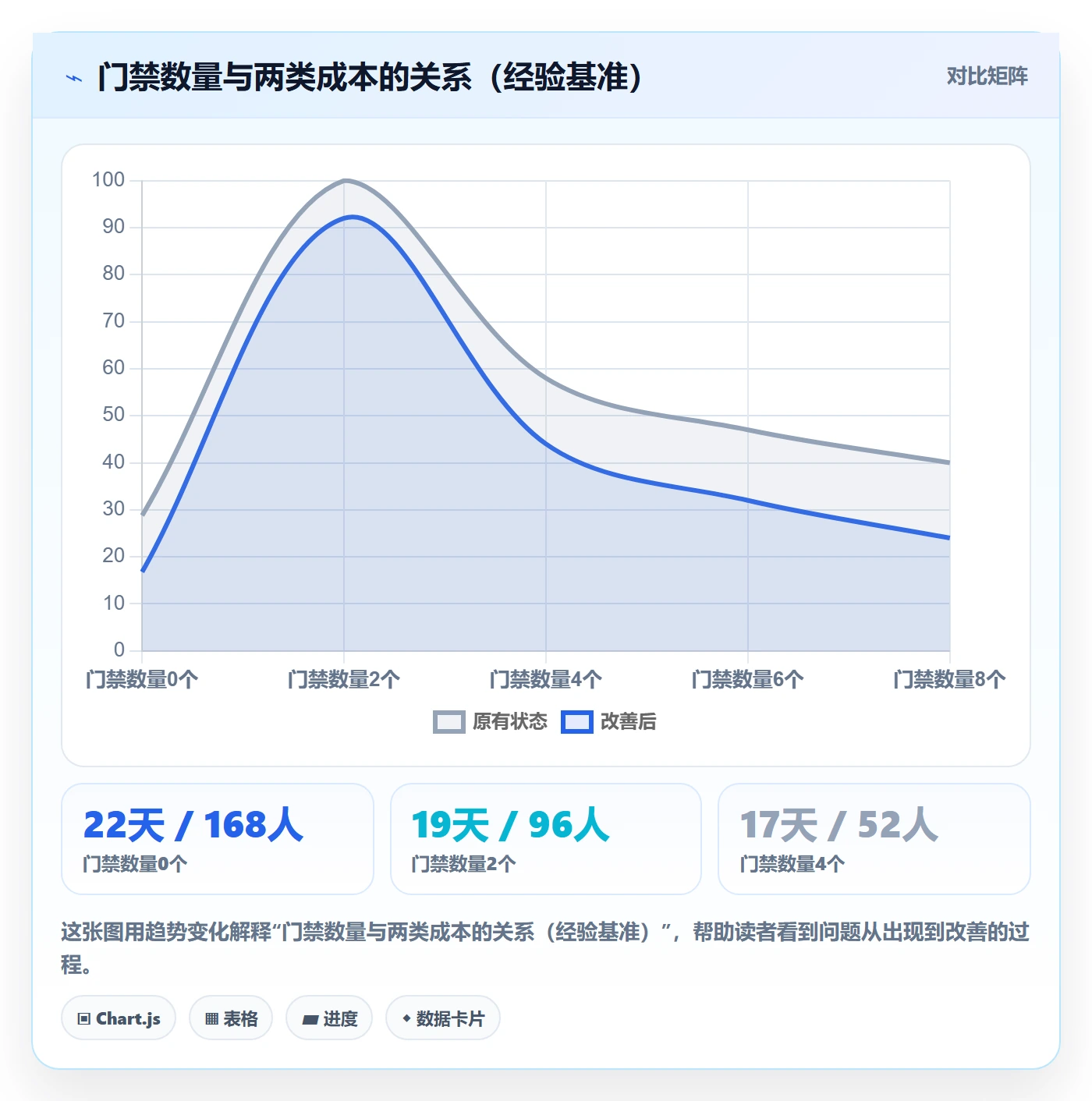Select the 表格 tag chip
This screenshot has height=1101, width=1092.
coord(231,1018)
